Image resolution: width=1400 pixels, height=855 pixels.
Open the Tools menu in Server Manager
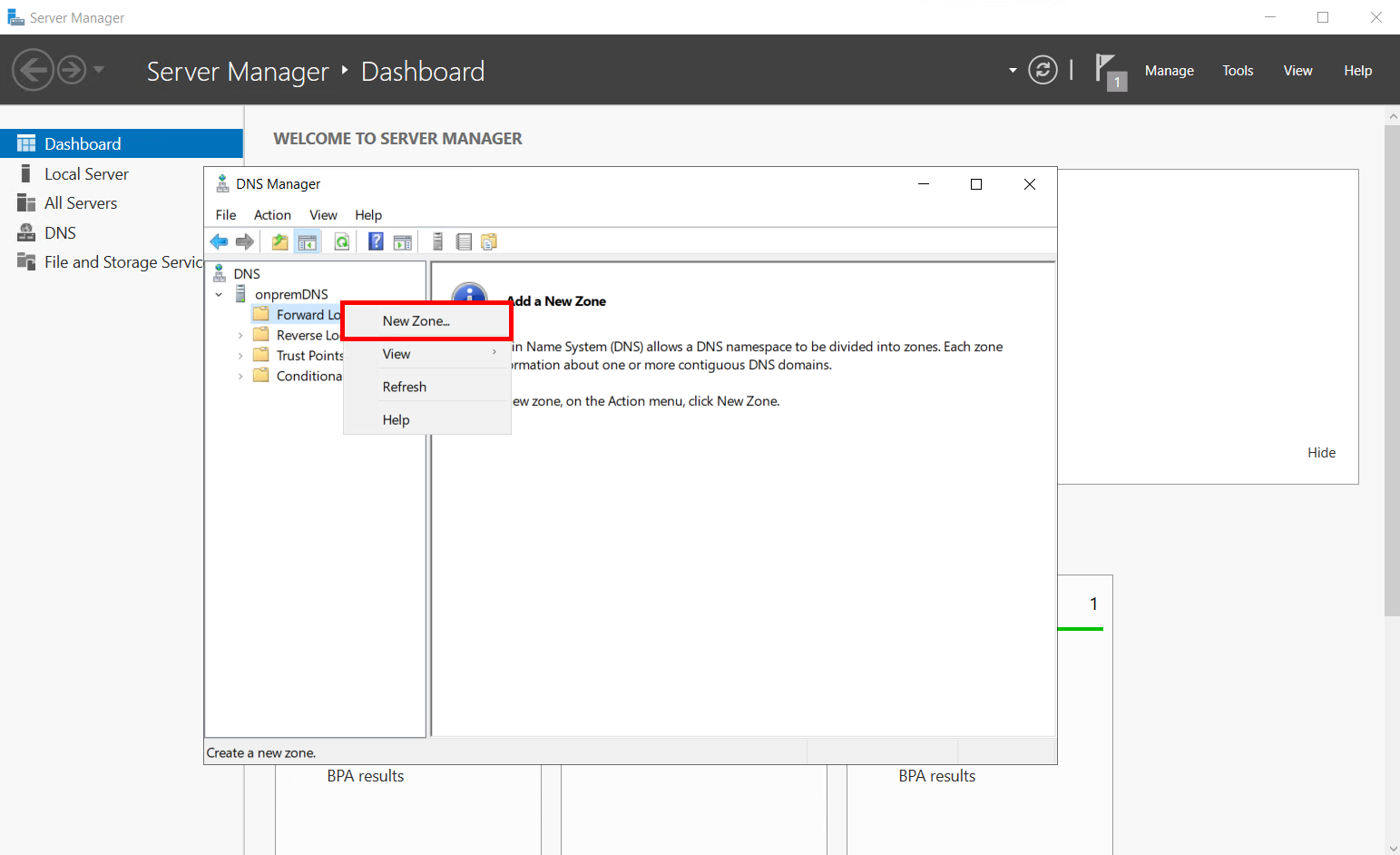coord(1238,70)
